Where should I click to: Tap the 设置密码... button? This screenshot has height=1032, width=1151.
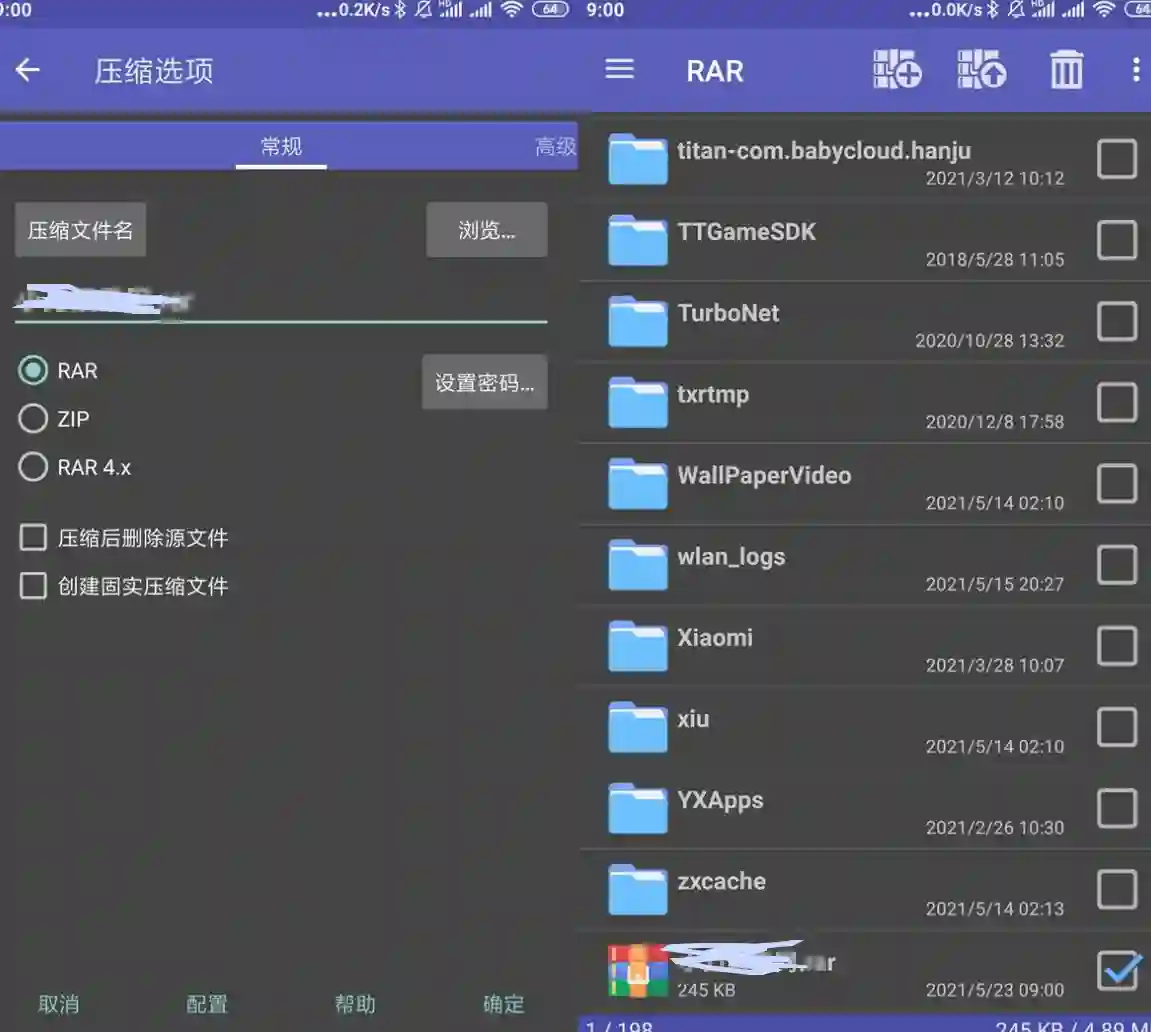[484, 382]
